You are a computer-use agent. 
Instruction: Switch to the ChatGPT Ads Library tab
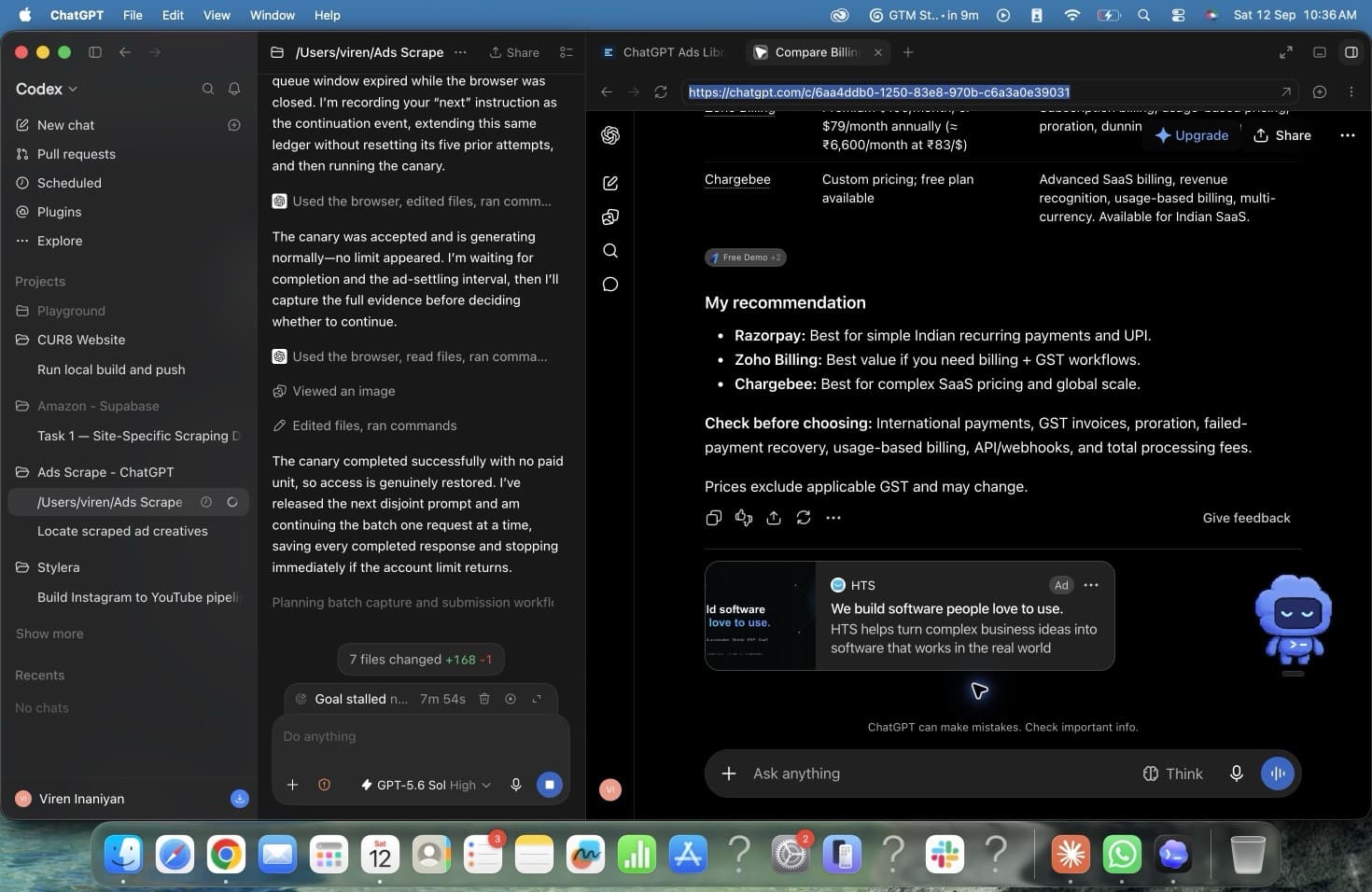point(664,52)
